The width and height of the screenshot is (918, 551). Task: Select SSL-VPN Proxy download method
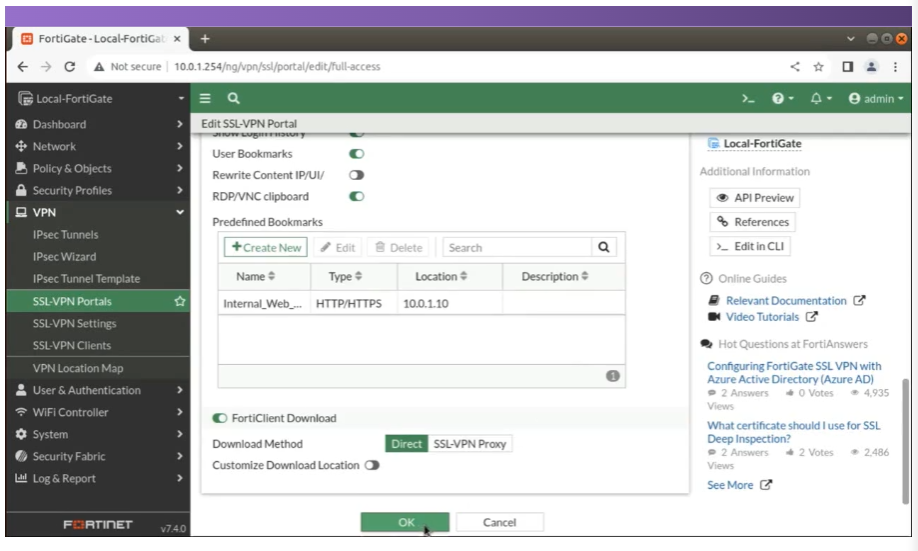pyautogui.click(x=470, y=444)
